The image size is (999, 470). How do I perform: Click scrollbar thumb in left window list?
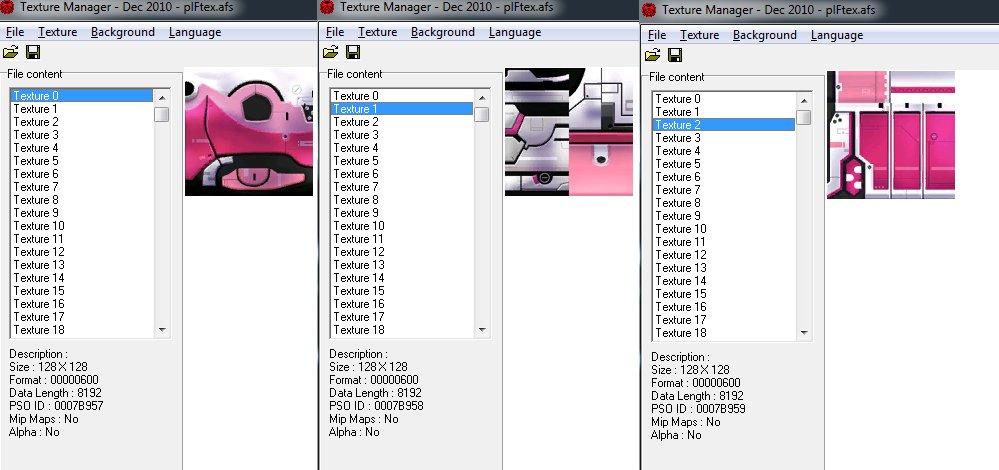pyautogui.click(x=161, y=114)
